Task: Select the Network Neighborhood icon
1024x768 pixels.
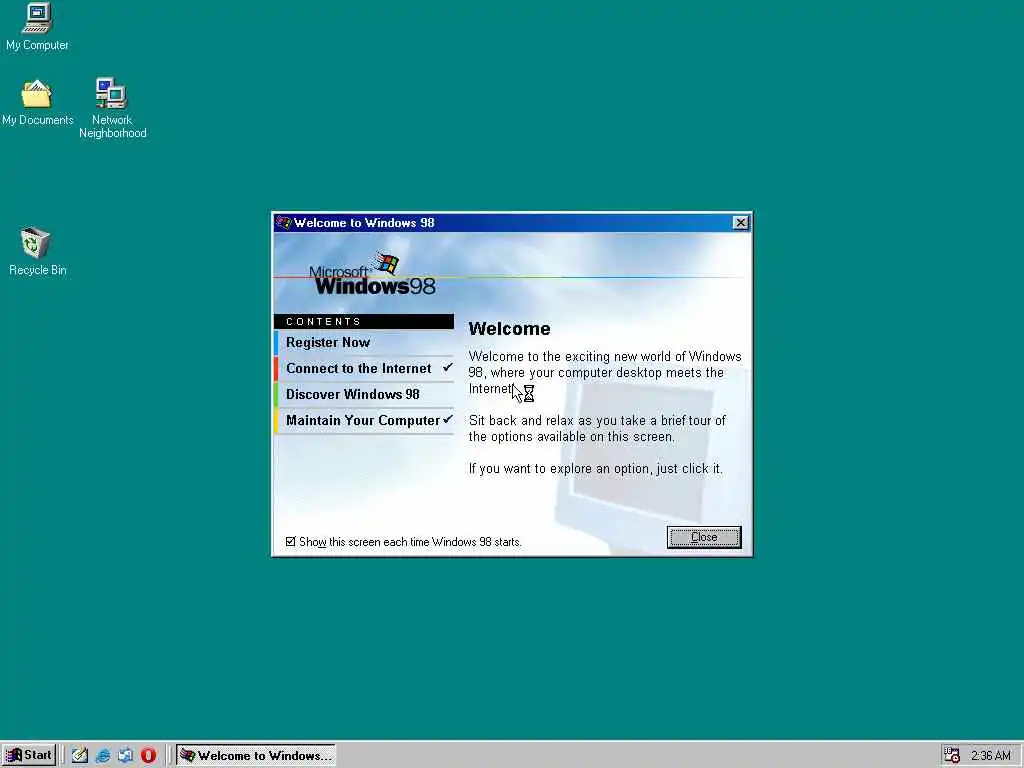Action: coord(112,108)
